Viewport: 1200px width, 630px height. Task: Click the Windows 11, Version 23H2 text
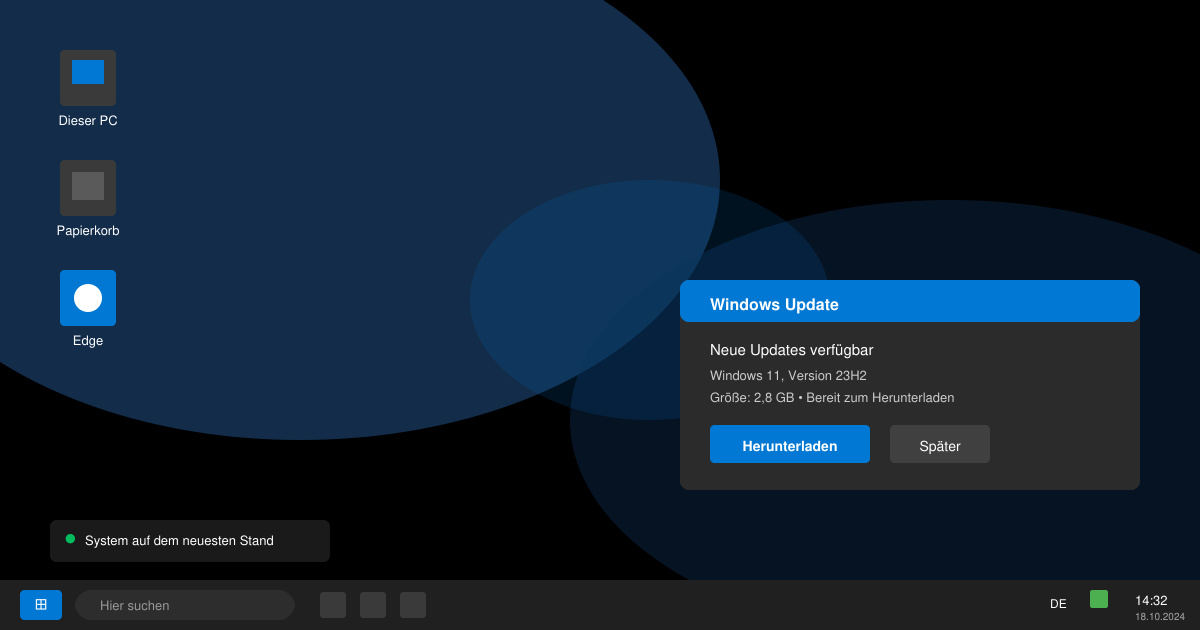pyautogui.click(x=788, y=376)
